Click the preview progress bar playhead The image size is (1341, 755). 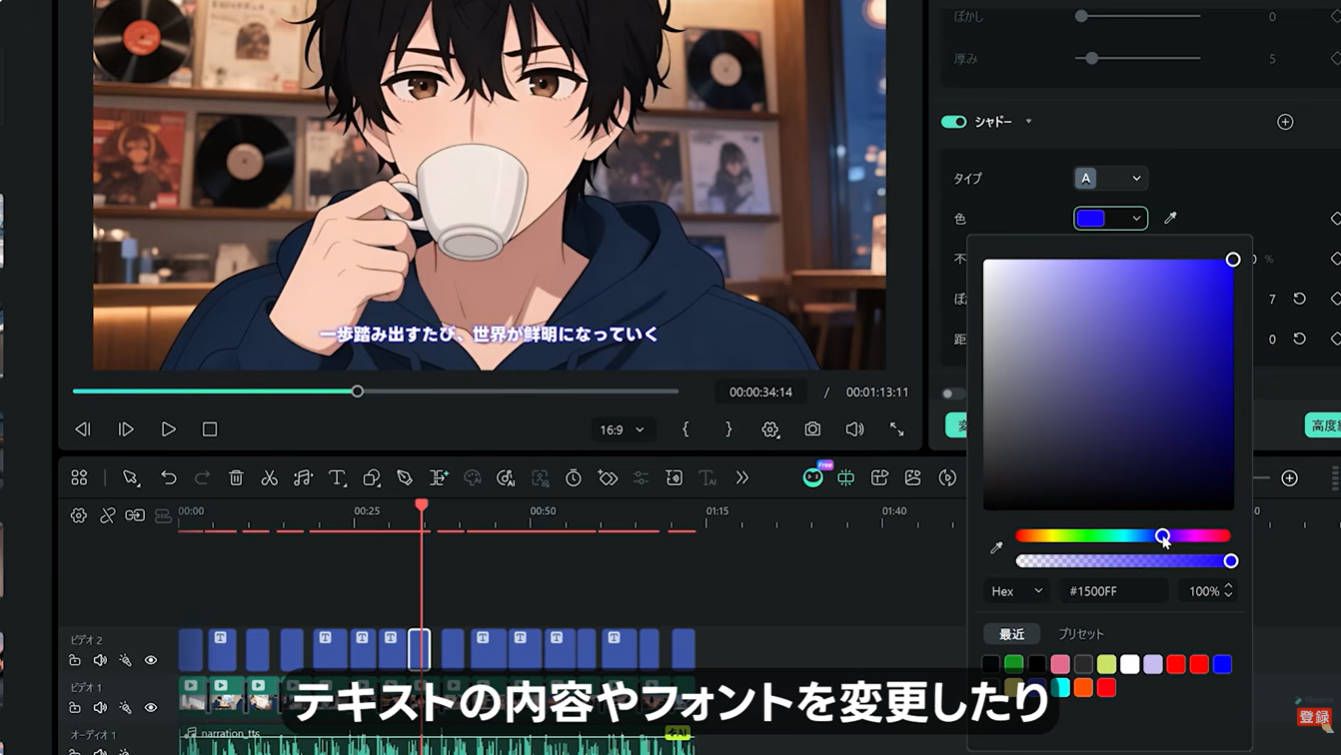click(x=357, y=391)
